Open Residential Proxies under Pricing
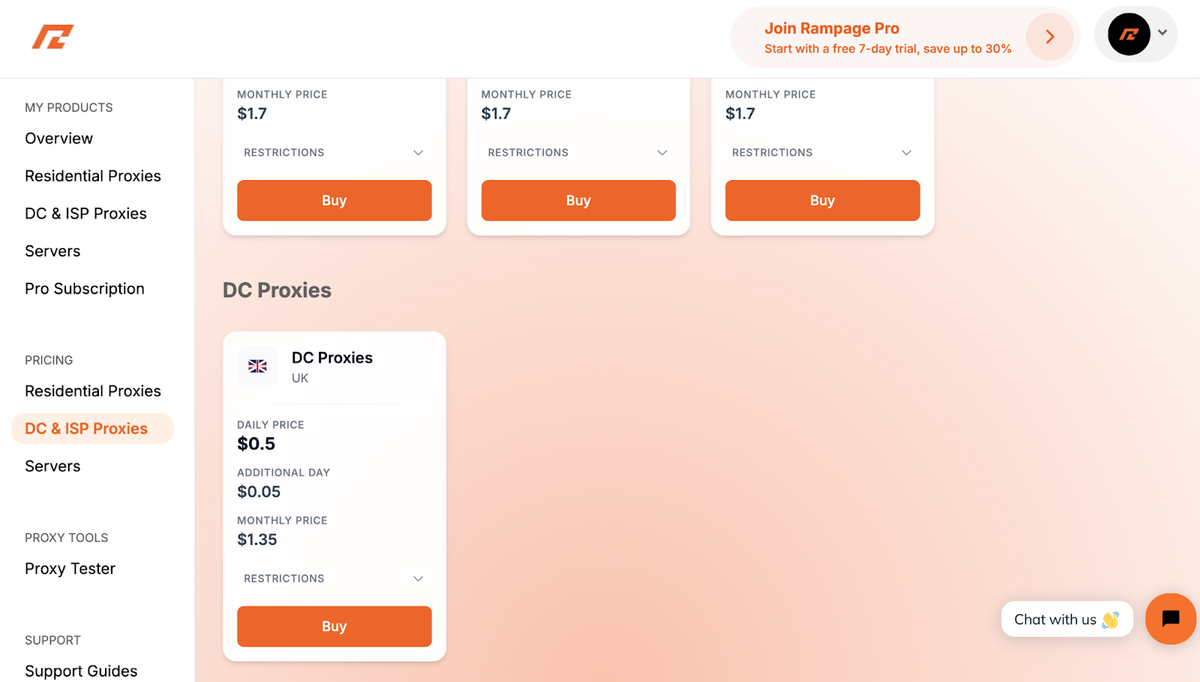 tap(92, 391)
